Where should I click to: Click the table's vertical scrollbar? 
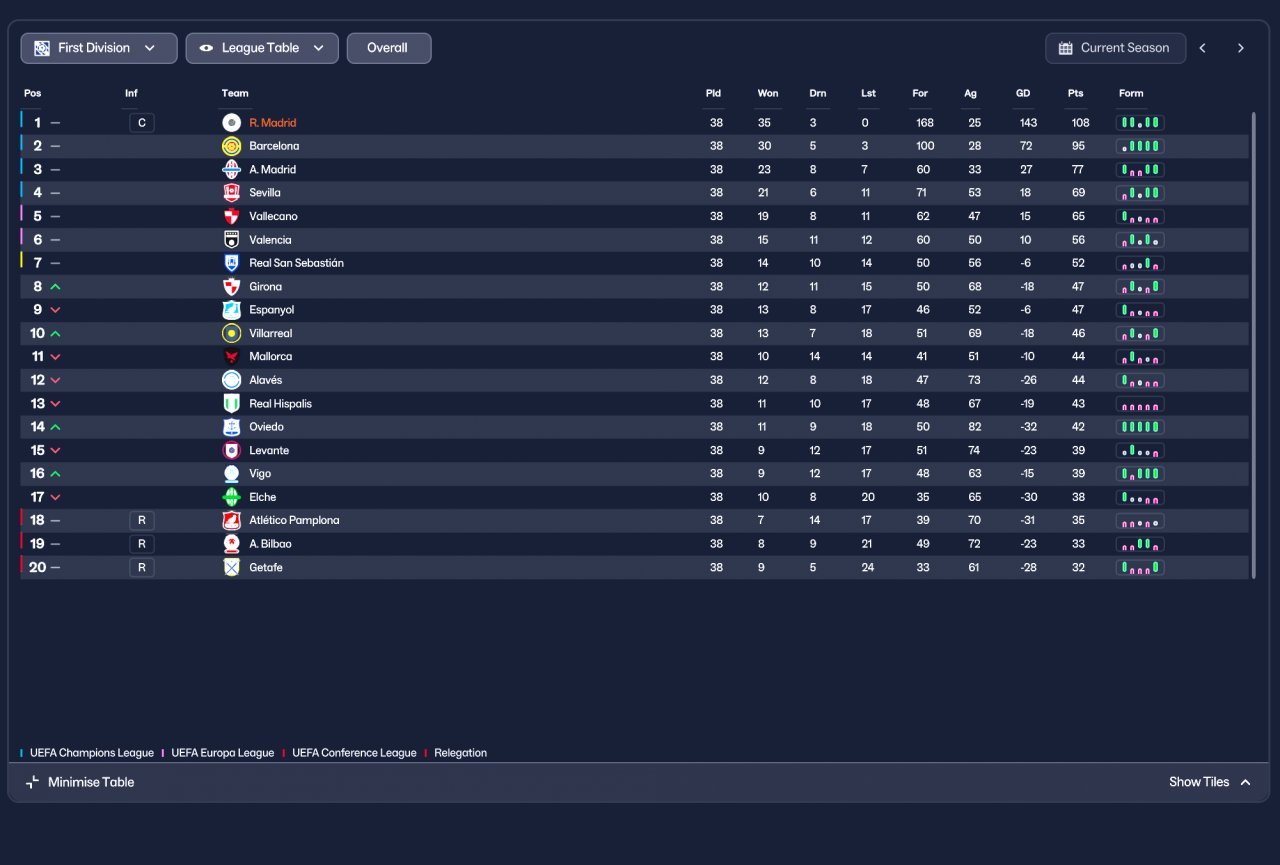1254,345
